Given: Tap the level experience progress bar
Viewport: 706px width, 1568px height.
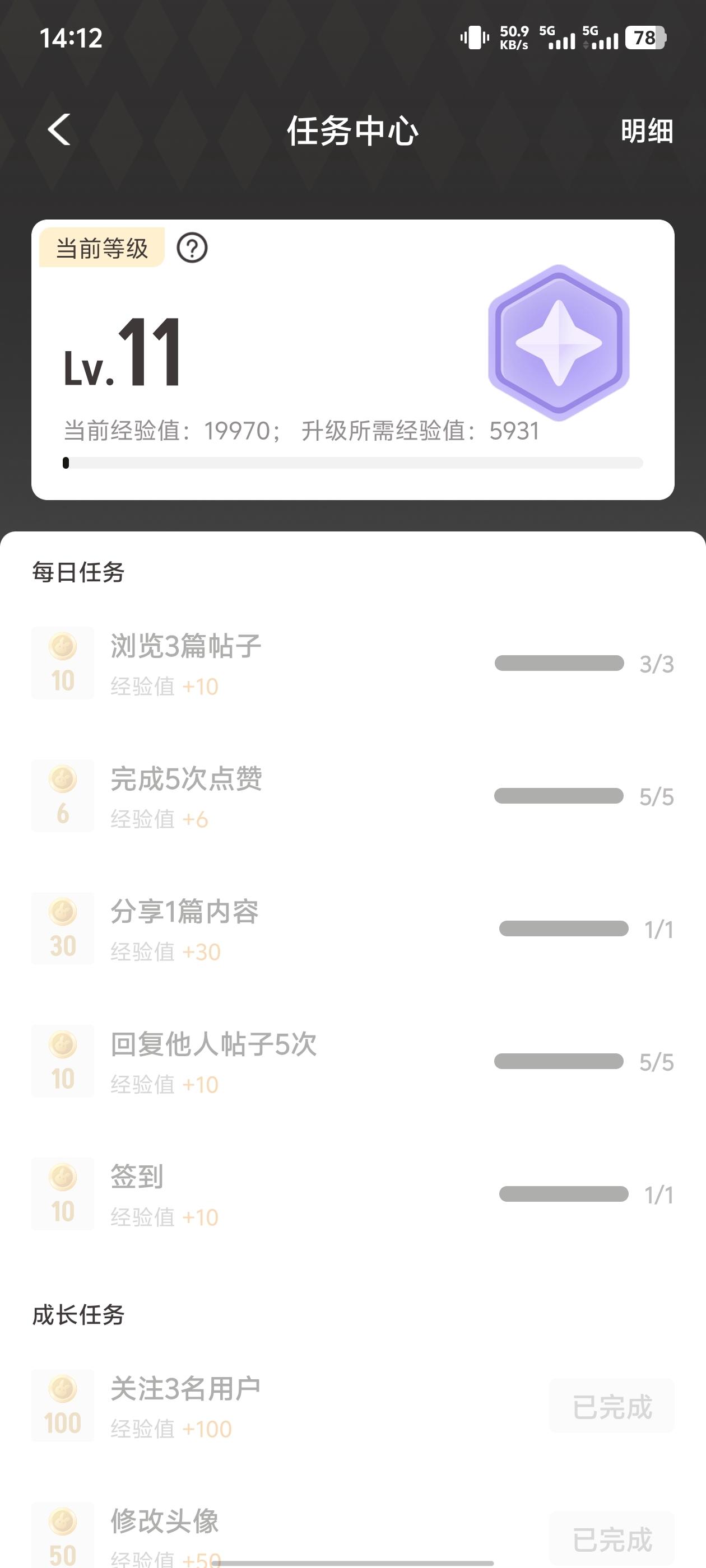Looking at the screenshot, I should point(352,463).
